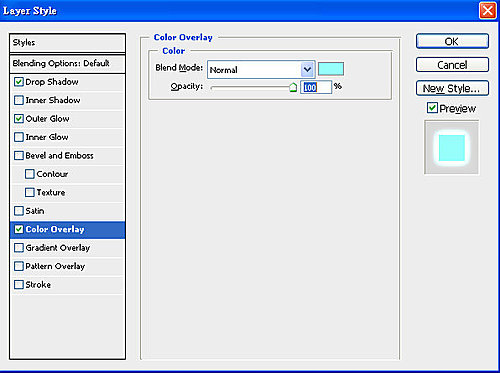This screenshot has height=373, width=500.
Task: Enable the Stroke checkbox
Action: (x=19, y=285)
